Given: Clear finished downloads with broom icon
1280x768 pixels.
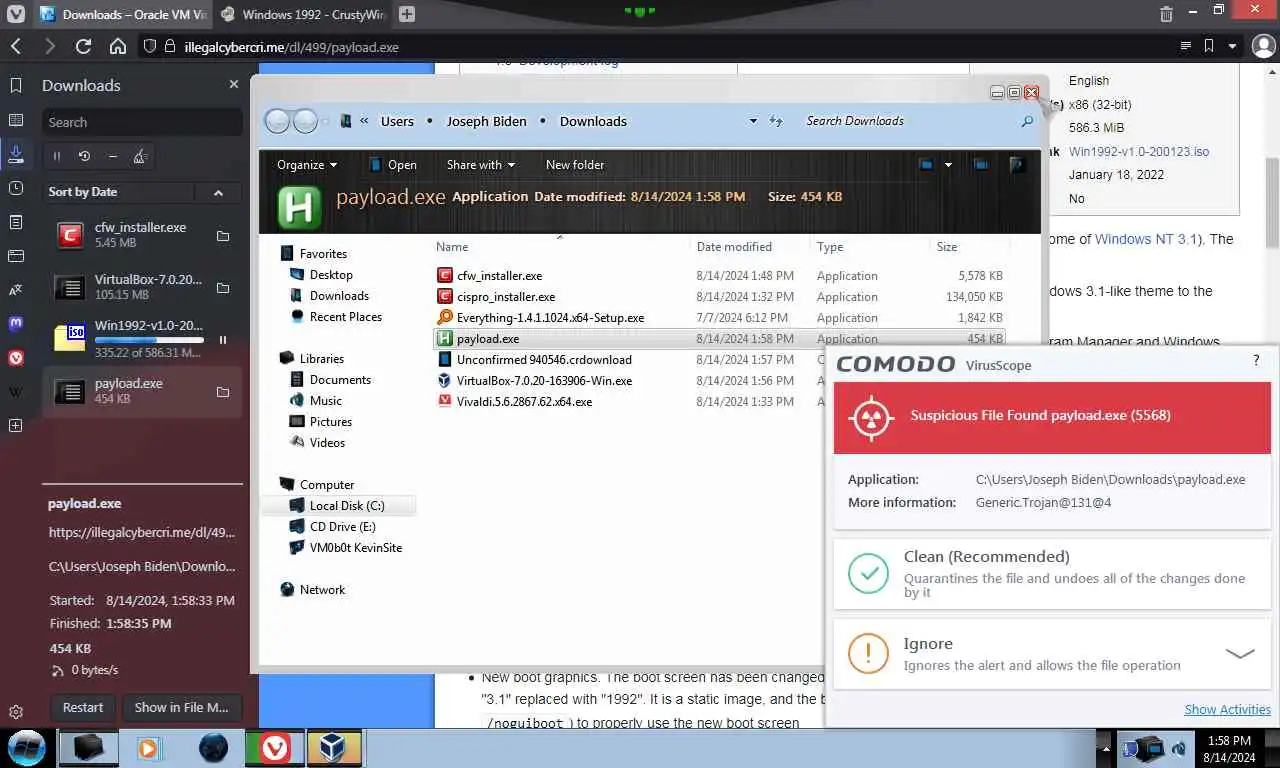Looking at the screenshot, I should tap(141, 156).
